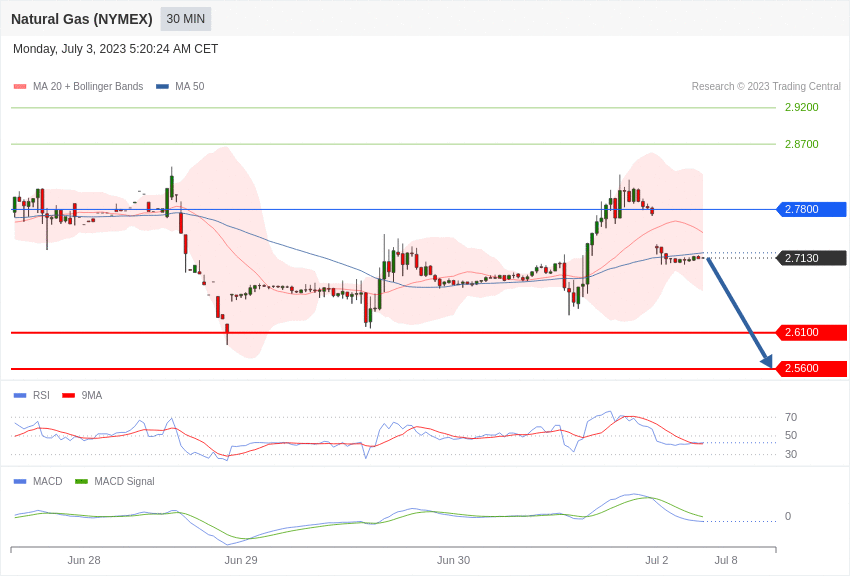
Task: Click the MA 20 + Bollinger Bands legend label
Action: point(88,87)
